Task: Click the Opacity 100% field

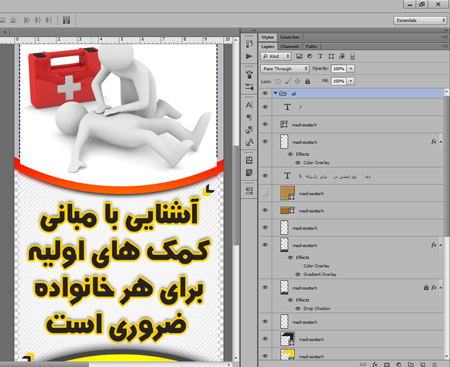Action: (x=339, y=69)
